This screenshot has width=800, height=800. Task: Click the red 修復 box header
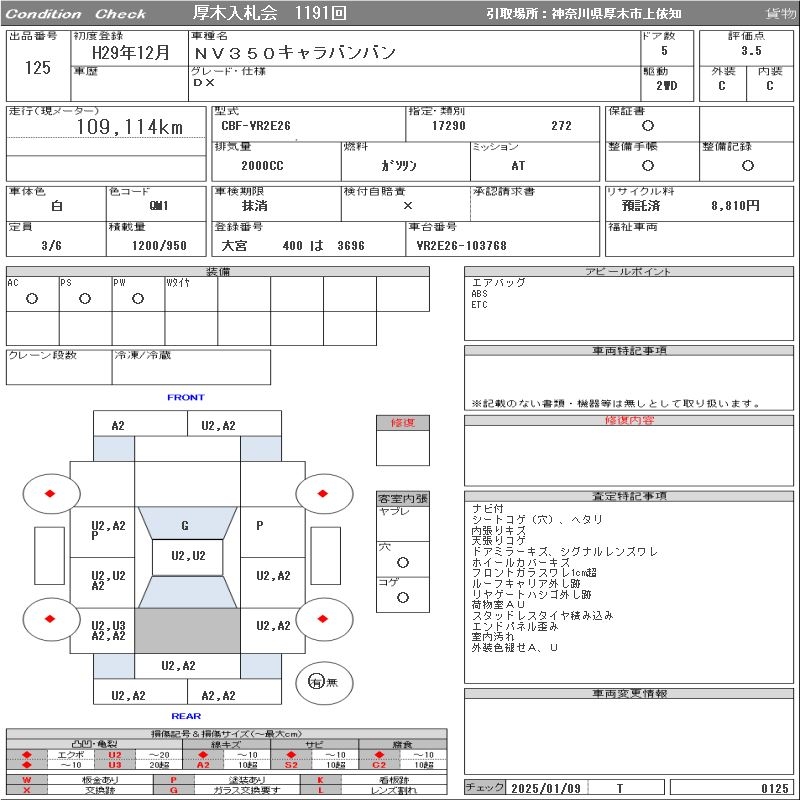[403, 423]
